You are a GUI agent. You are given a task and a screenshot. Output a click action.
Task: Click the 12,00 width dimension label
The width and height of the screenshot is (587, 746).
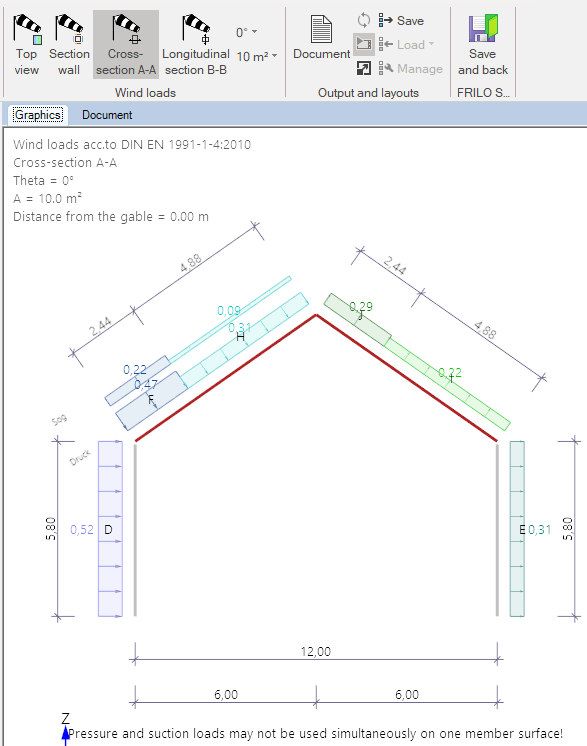tap(315, 651)
